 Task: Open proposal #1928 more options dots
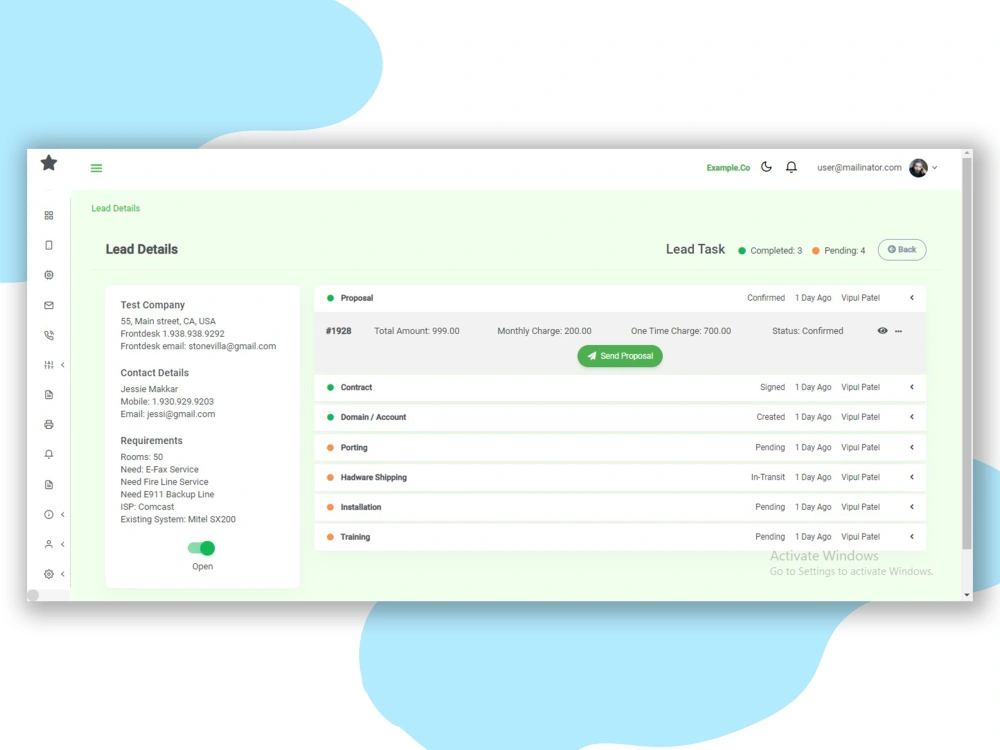899,332
